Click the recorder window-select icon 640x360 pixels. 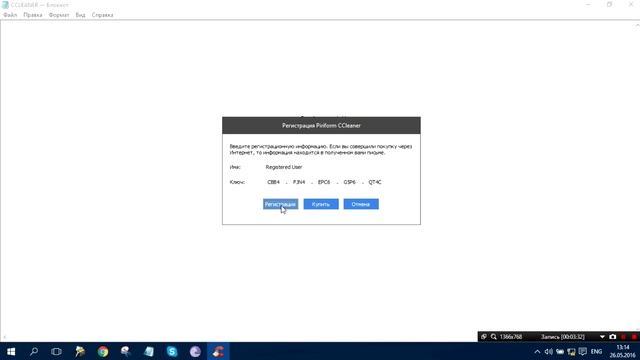484,337
